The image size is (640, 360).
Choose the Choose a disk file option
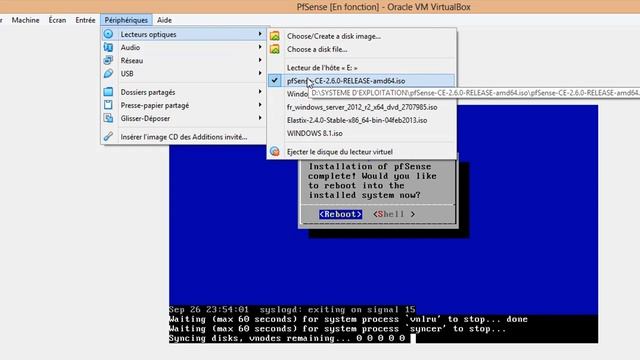pos(361,49)
